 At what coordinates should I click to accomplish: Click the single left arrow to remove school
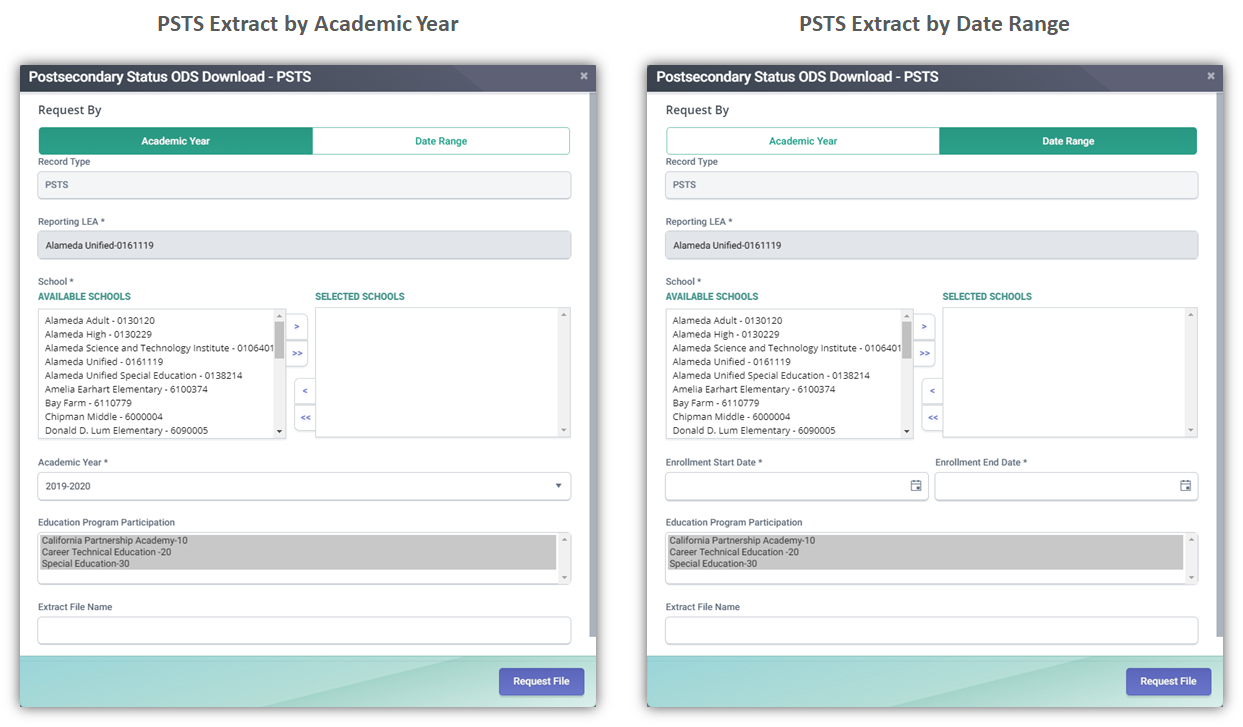click(304, 390)
